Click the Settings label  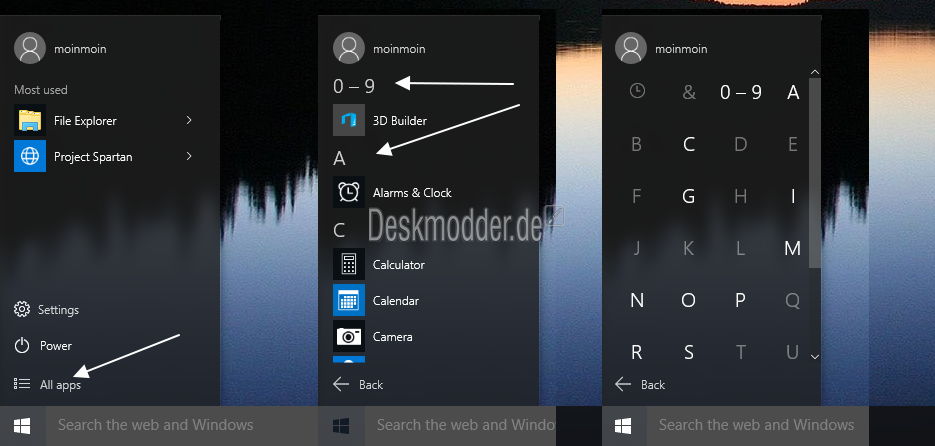[58, 310]
